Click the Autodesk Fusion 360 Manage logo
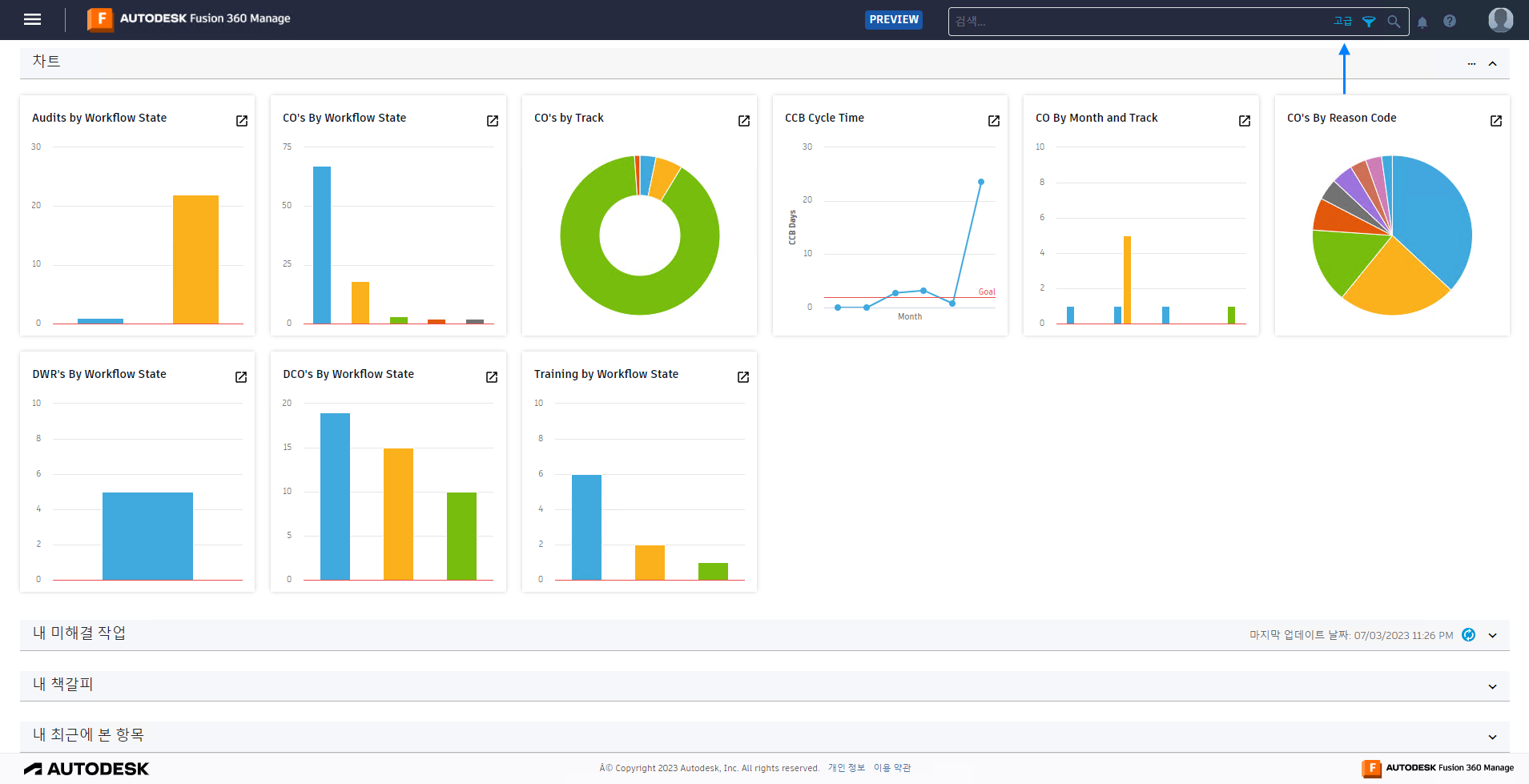This screenshot has height=784, width=1529. point(189,18)
